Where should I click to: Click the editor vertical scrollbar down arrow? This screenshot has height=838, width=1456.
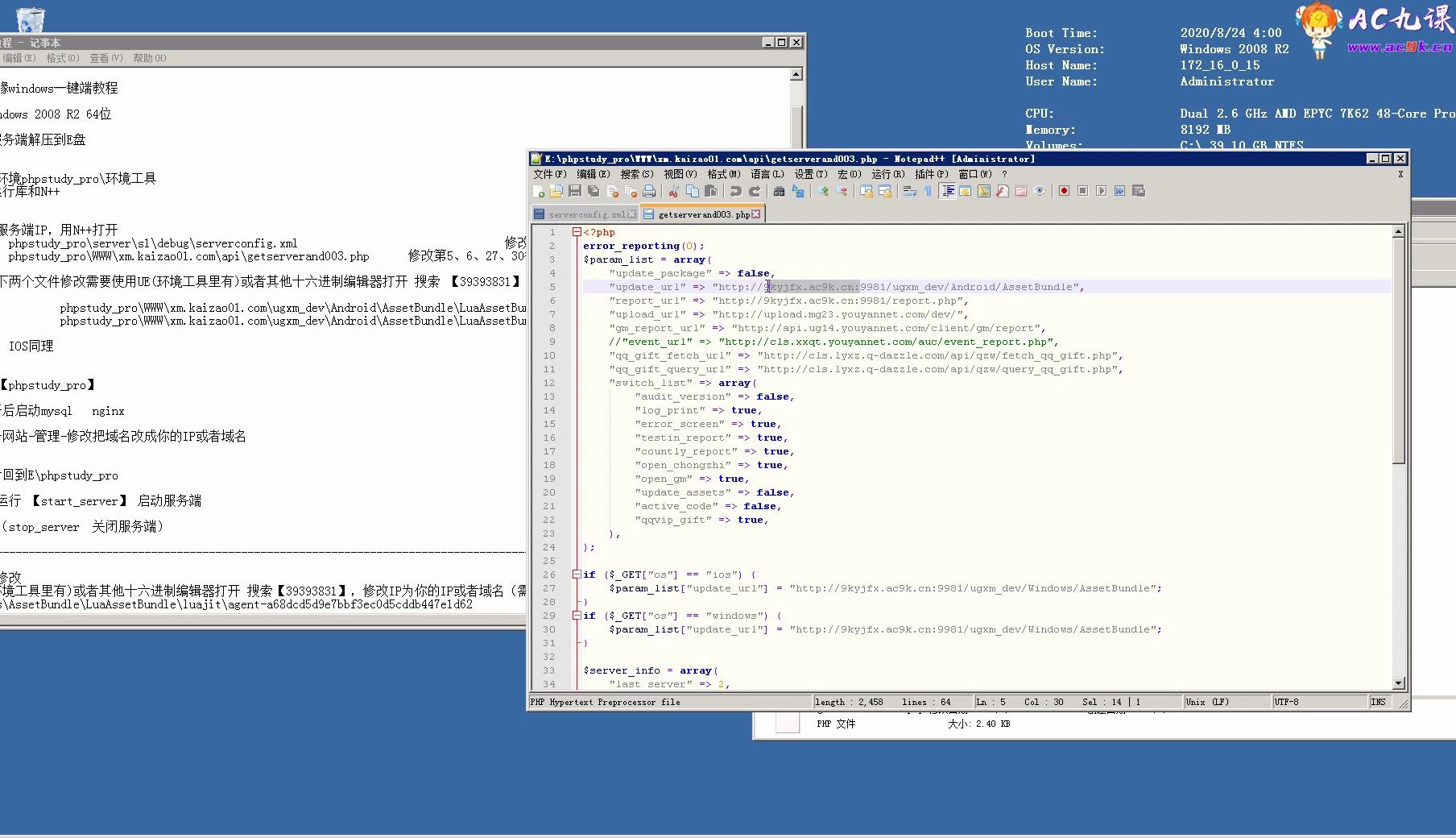[1398, 683]
